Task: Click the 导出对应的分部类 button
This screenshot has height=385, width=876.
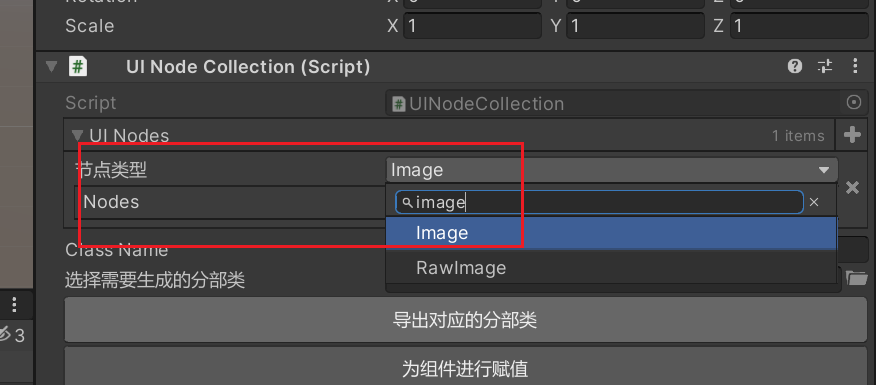Action: 465,320
